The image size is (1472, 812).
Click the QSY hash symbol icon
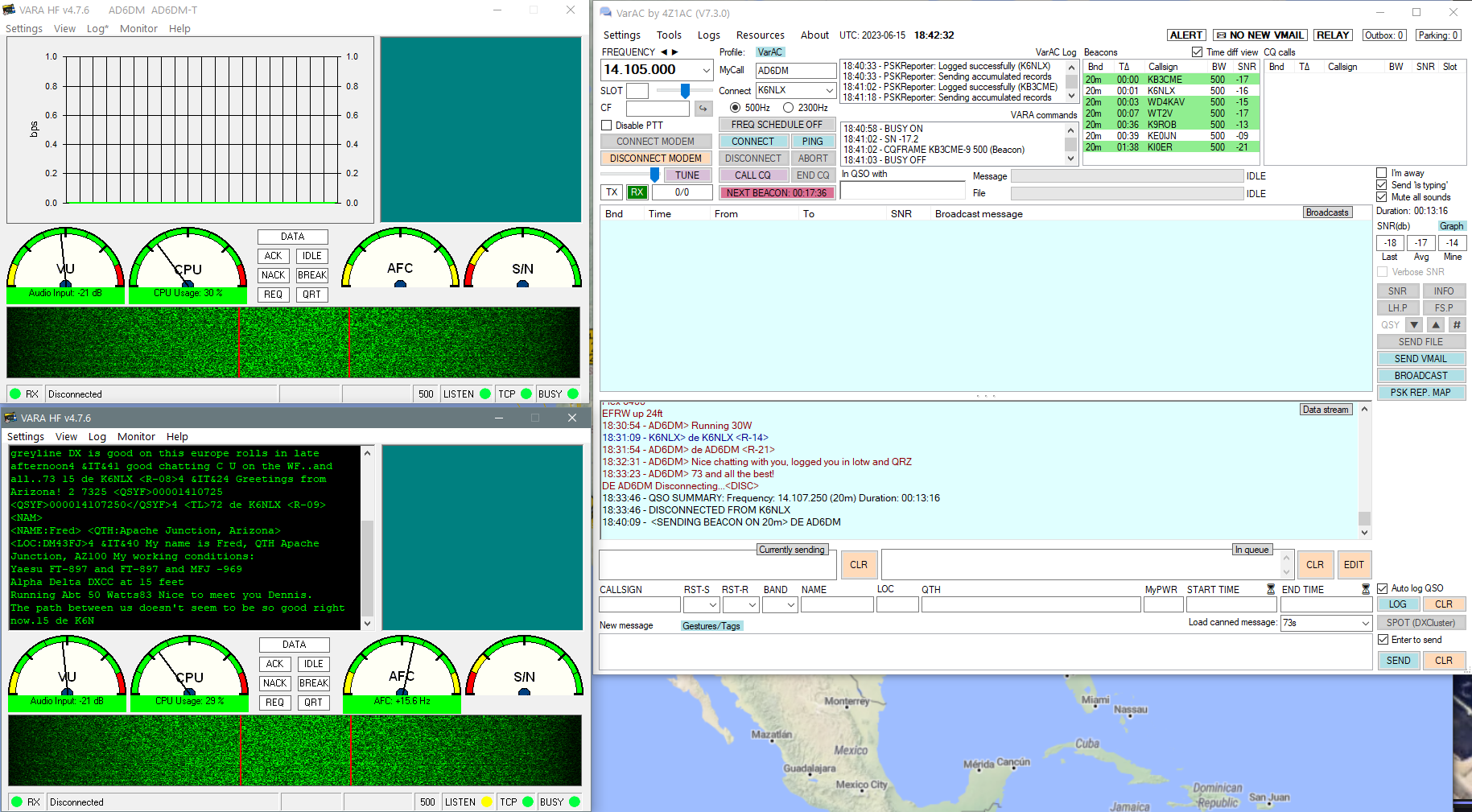(x=1457, y=325)
